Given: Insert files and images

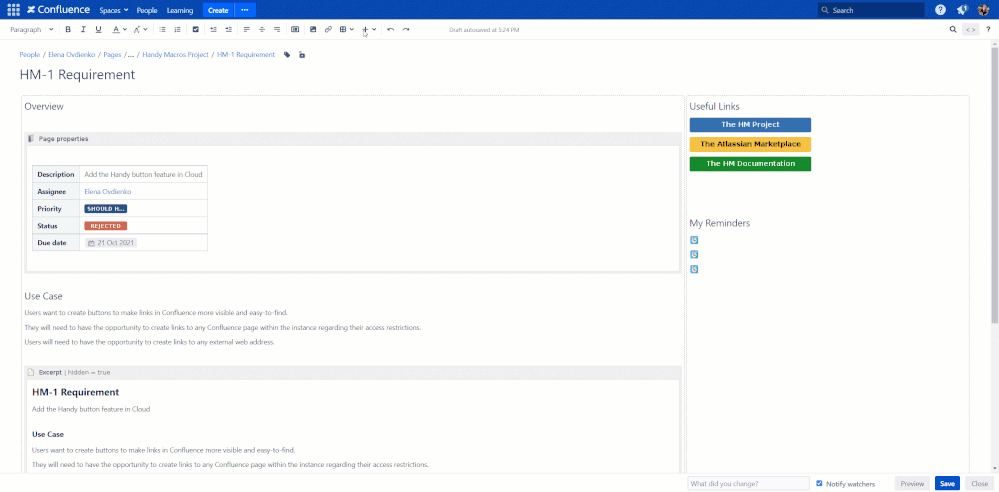Looking at the screenshot, I should (313, 29).
